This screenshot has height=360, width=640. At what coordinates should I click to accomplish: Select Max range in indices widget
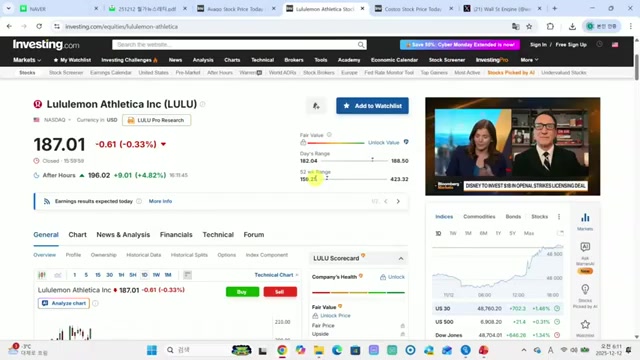point(529,233)
